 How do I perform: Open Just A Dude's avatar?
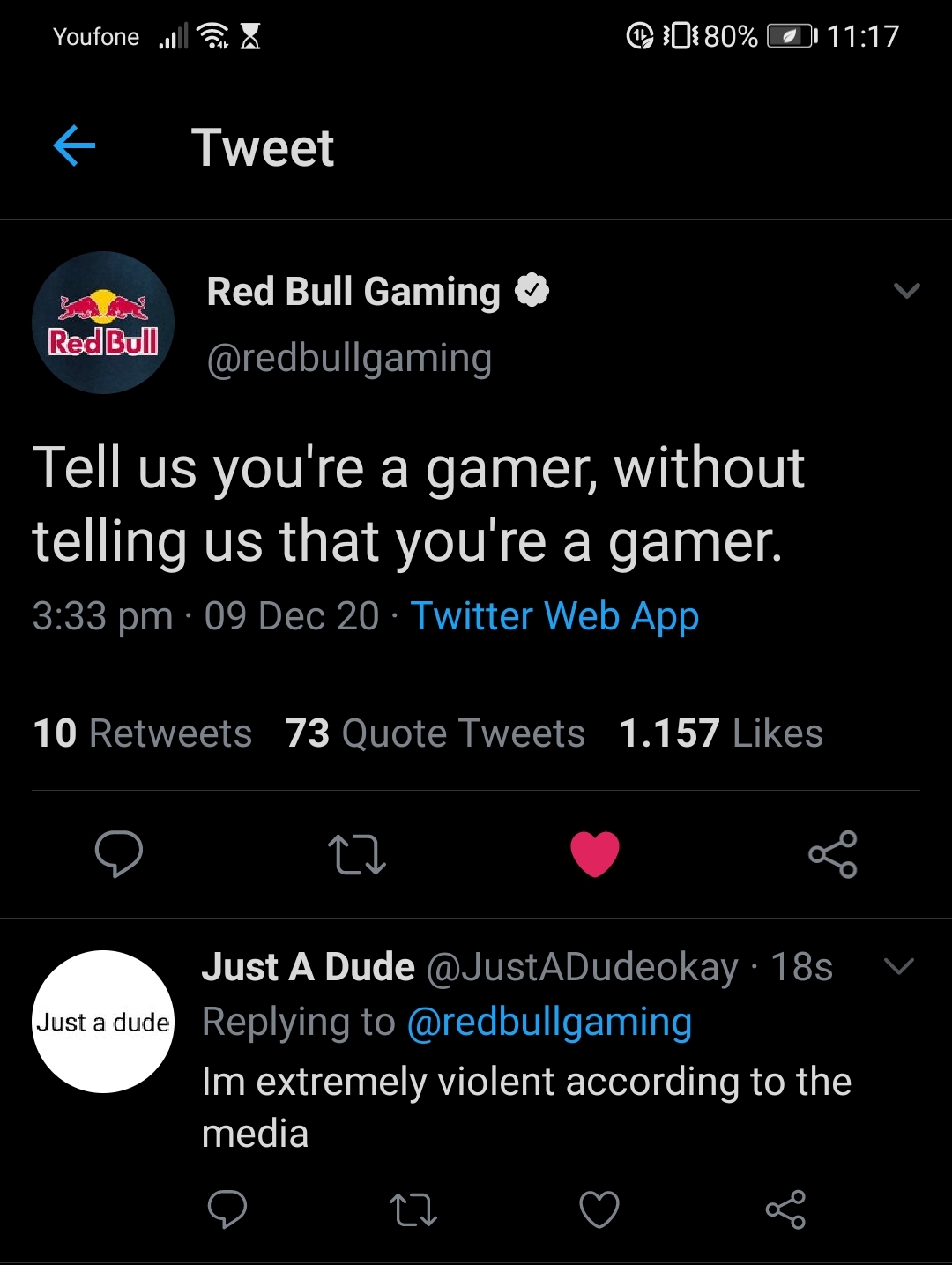coord(103,1022)
